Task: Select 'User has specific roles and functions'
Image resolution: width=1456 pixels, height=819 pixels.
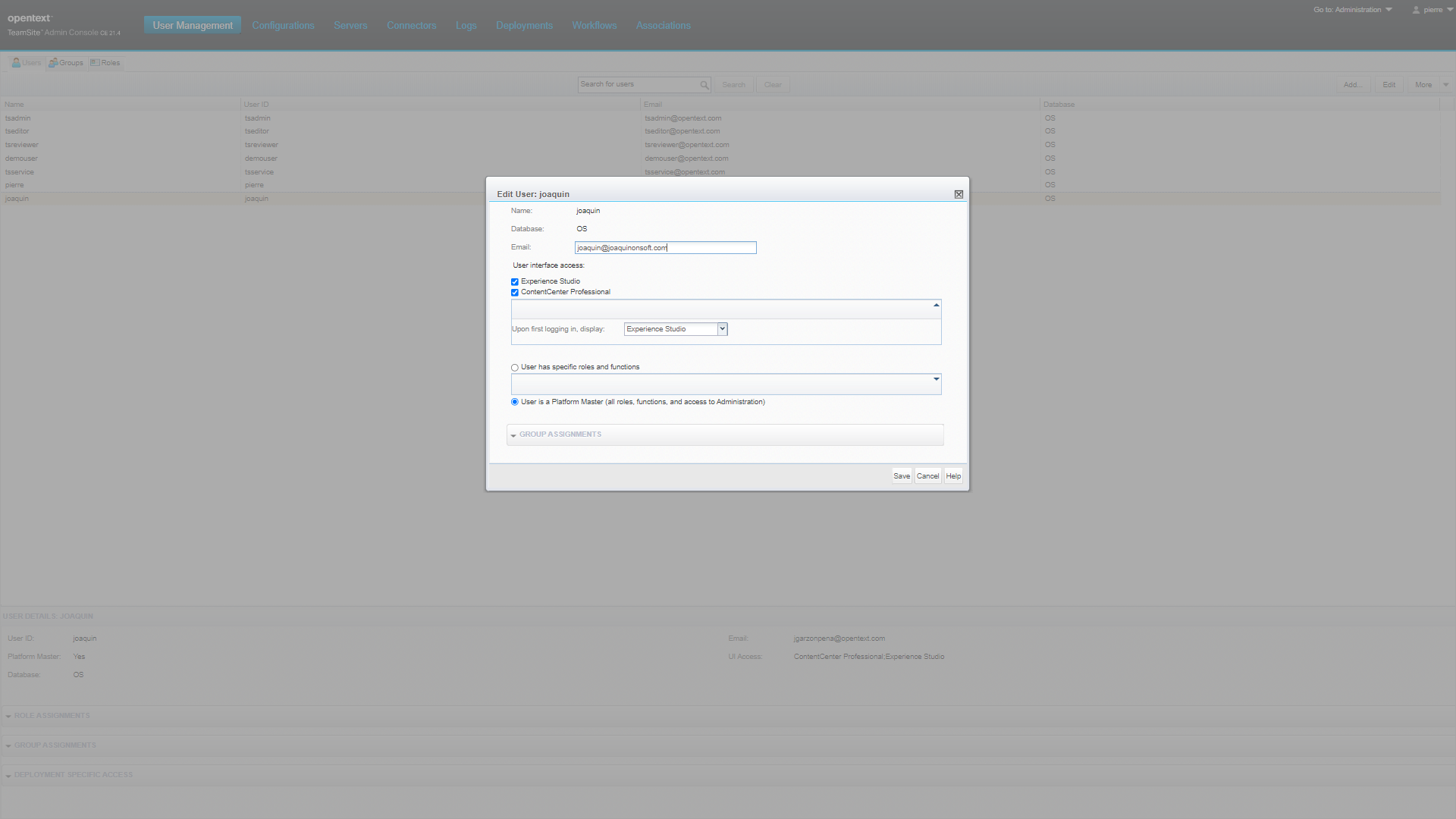Action: click(x=515, y=368)
